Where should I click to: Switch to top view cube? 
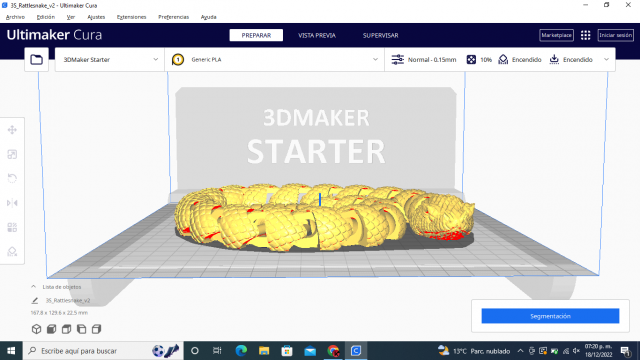click(x=66, y=329)
